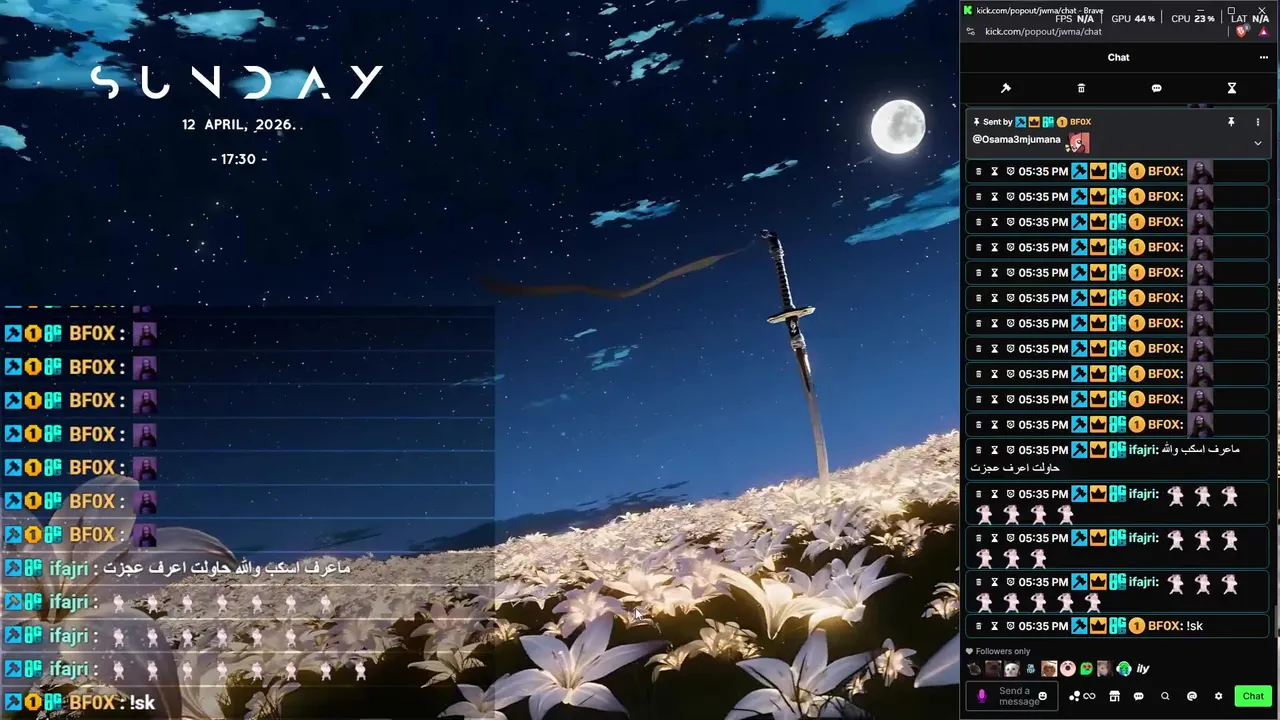Insert the "ON TOP" text emote
Screen dimensions: 1280x720
(1030, 669)
